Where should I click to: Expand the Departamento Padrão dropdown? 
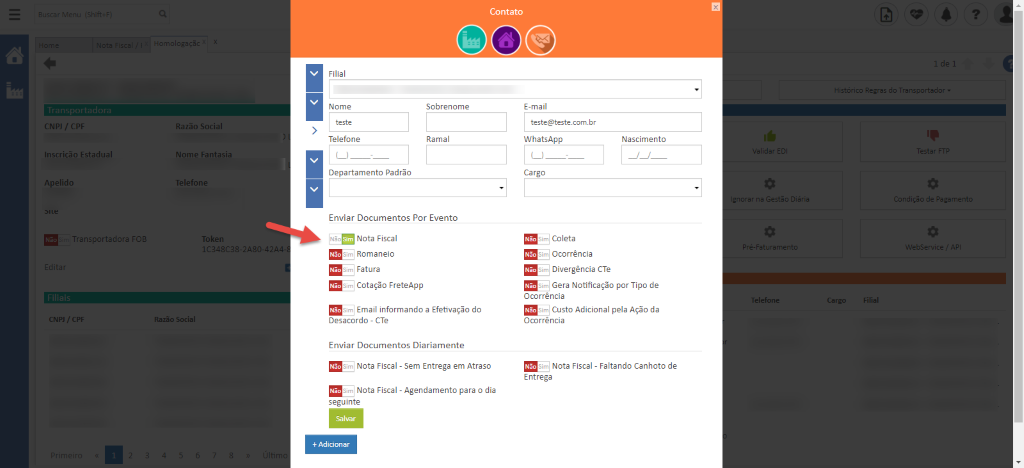coord(417,188)
